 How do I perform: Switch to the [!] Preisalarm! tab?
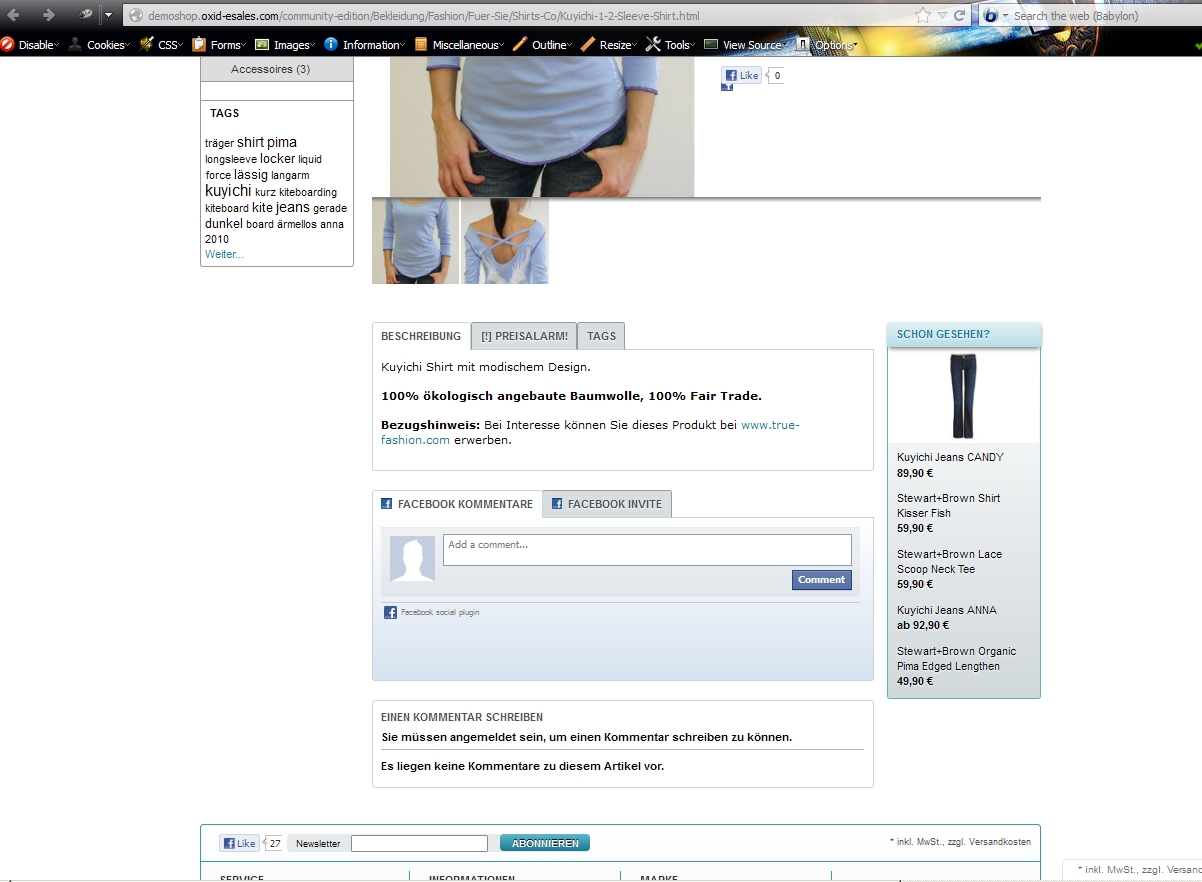[x=524, y=336]
